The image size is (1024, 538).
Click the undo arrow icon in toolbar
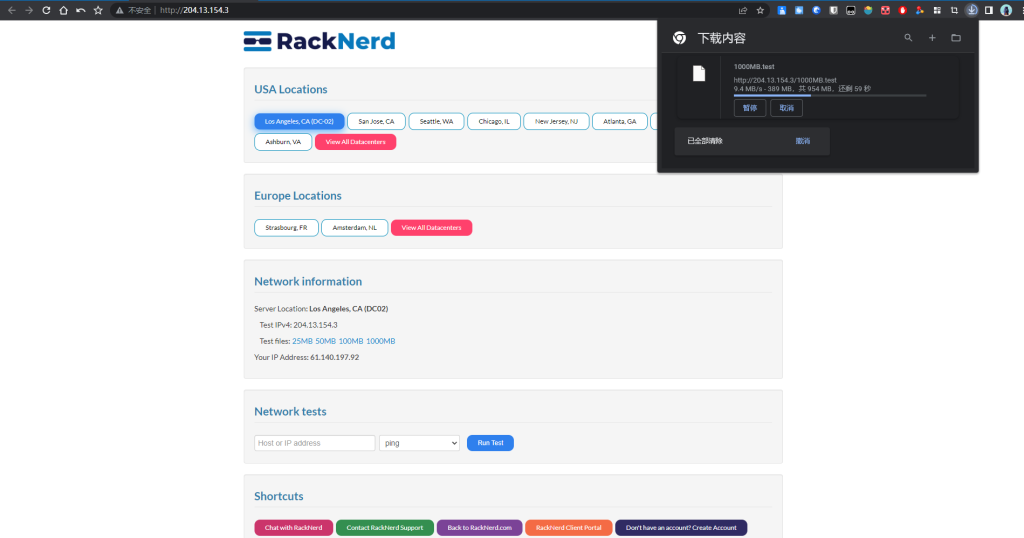(80, 10)
